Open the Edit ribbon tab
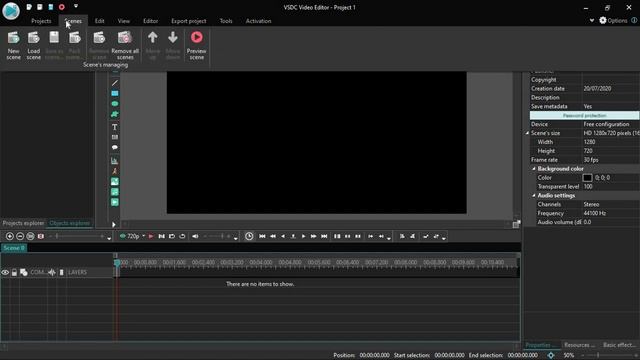 point(100,21)
